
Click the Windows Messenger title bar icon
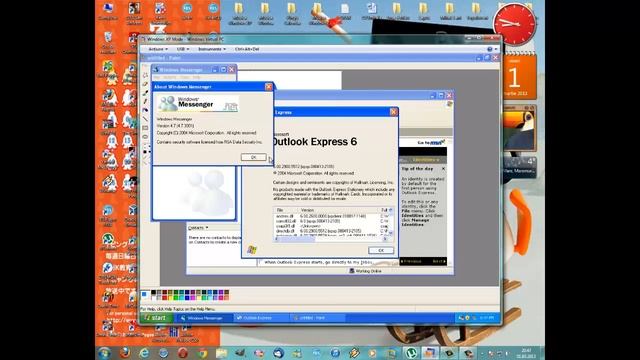tap(156, 70)
